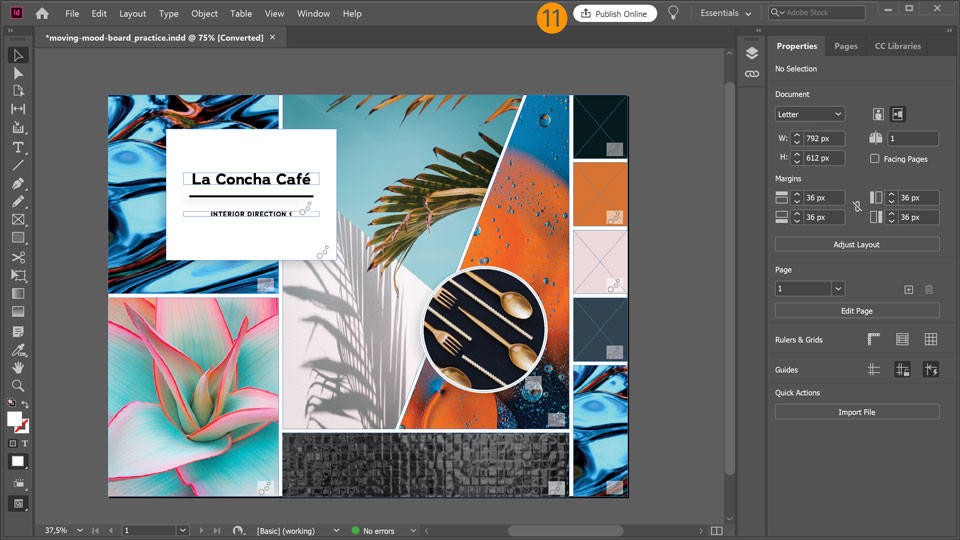The height and width of the screenshot is (540, 960).
Task: Open the Layers panel icon
Action: pyautogui.click(x=752, y=53)
